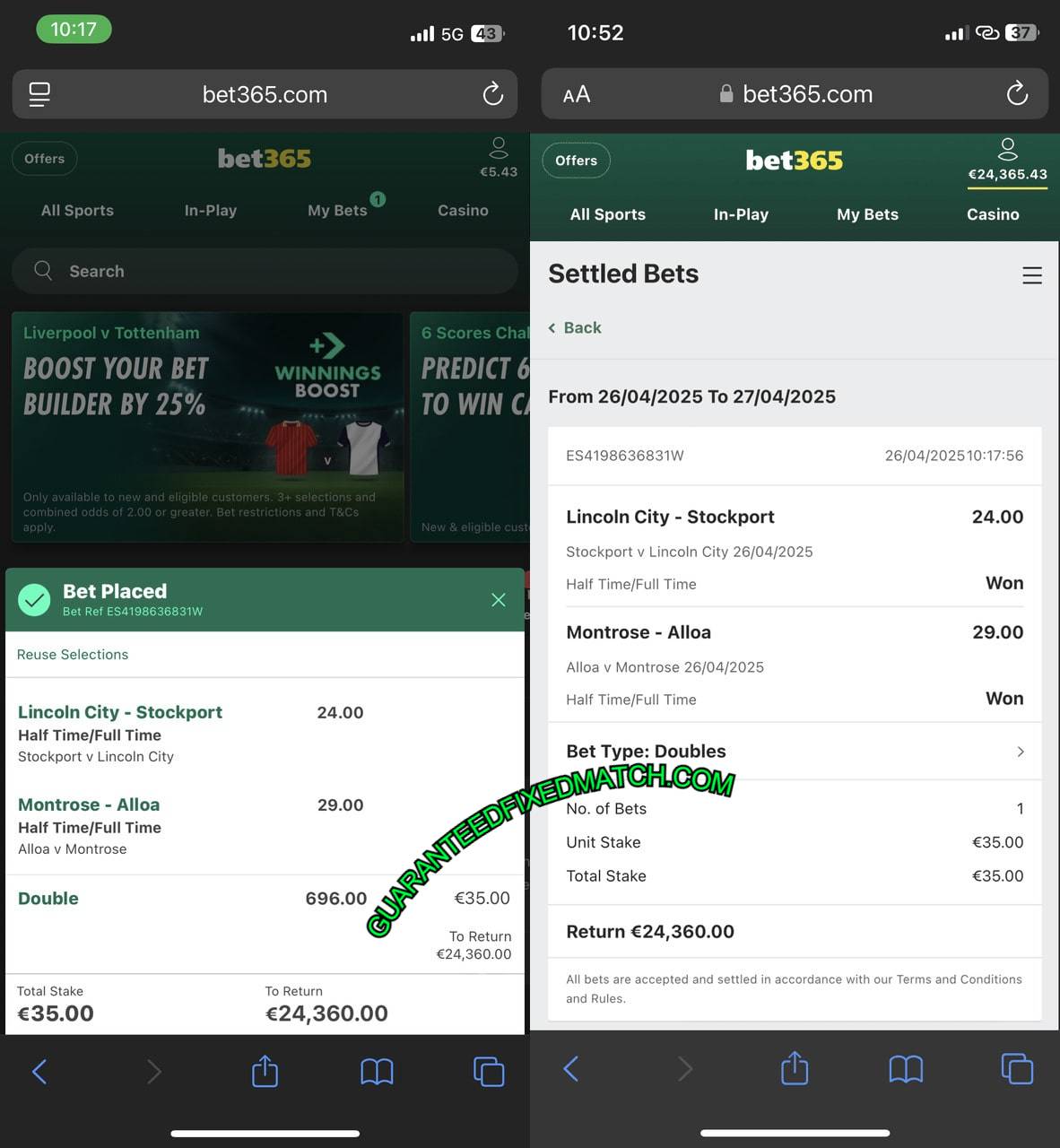Go Back from Settled Bets details
Image resolution: width=1060 pixels, height=1148 pixels.
(575, 328)
